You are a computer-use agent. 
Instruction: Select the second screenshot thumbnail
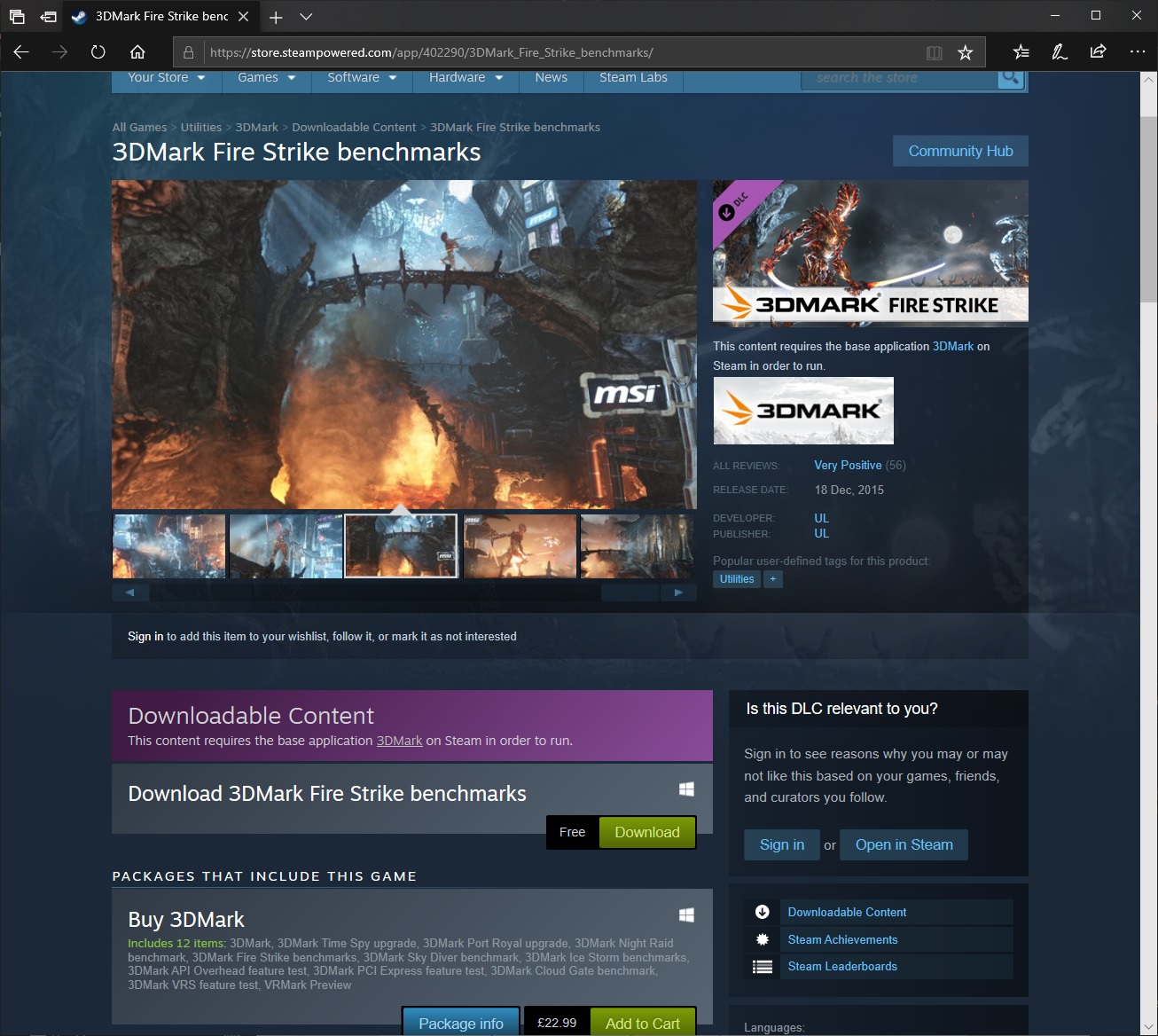click(286, 546)
